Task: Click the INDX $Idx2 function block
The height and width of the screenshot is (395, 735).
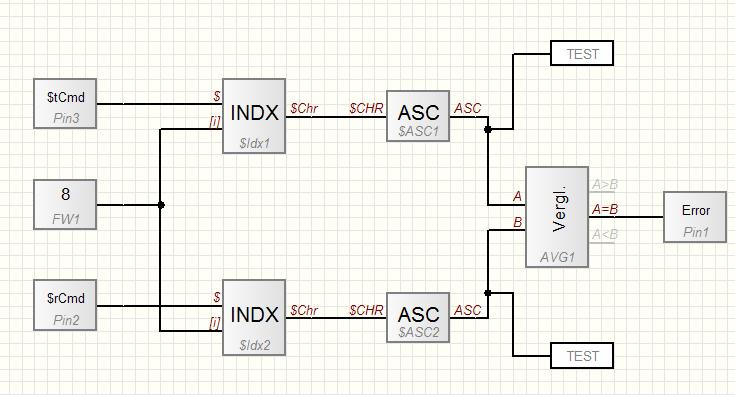Action: pos(254,318)
